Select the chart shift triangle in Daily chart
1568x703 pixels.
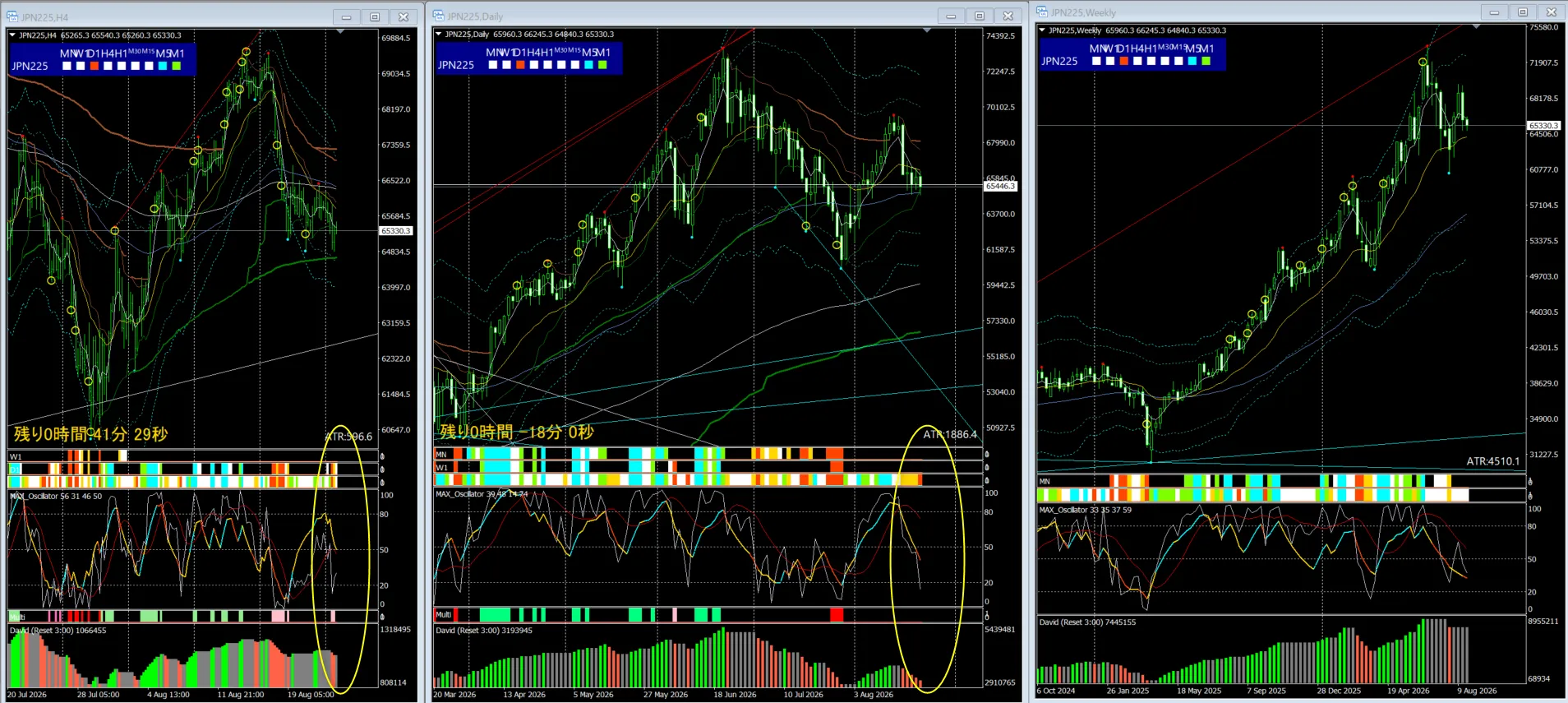click(x=928, y=30)
